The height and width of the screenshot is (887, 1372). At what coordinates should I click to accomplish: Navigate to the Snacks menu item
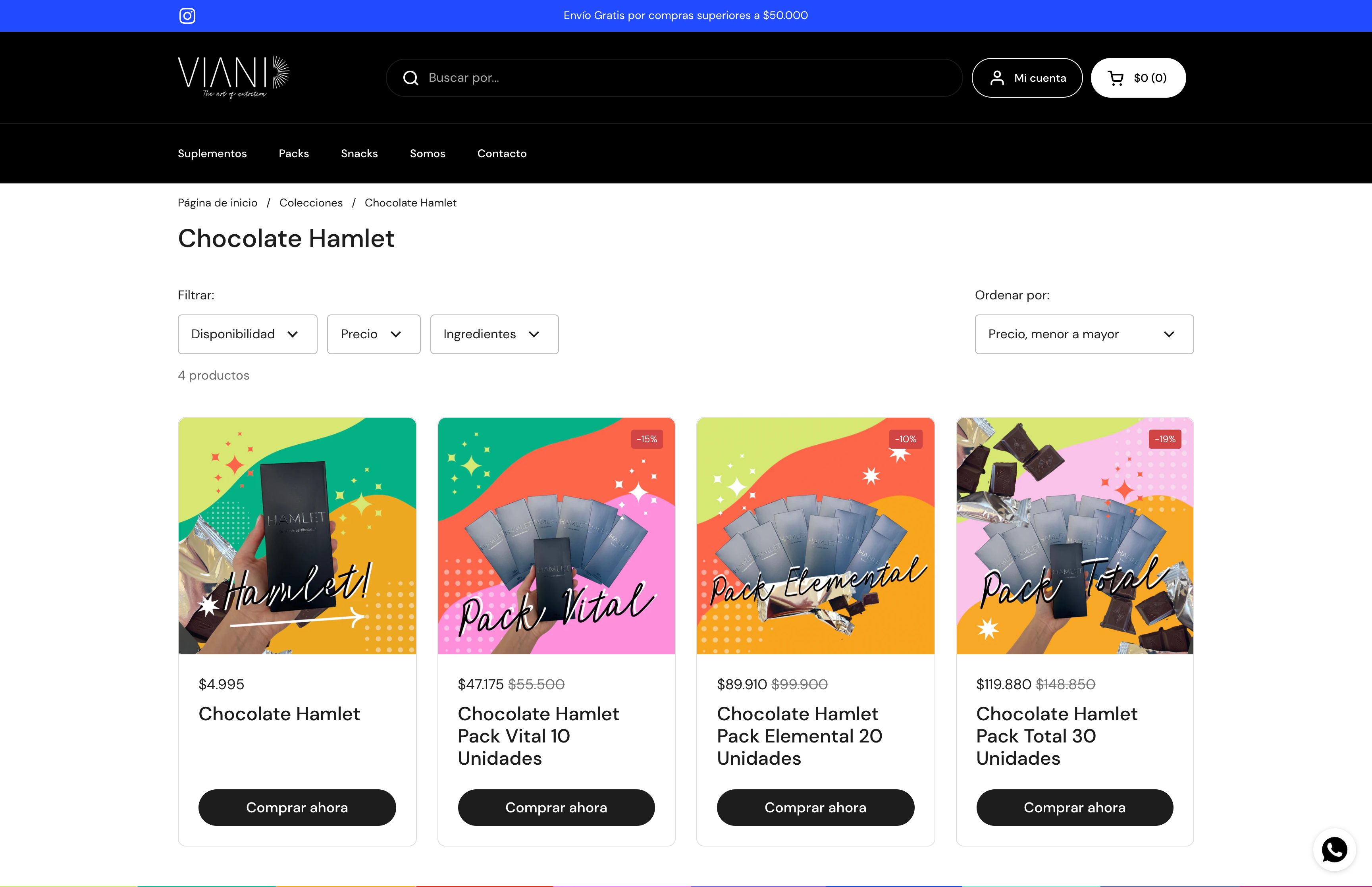click(x=359, y=153)
